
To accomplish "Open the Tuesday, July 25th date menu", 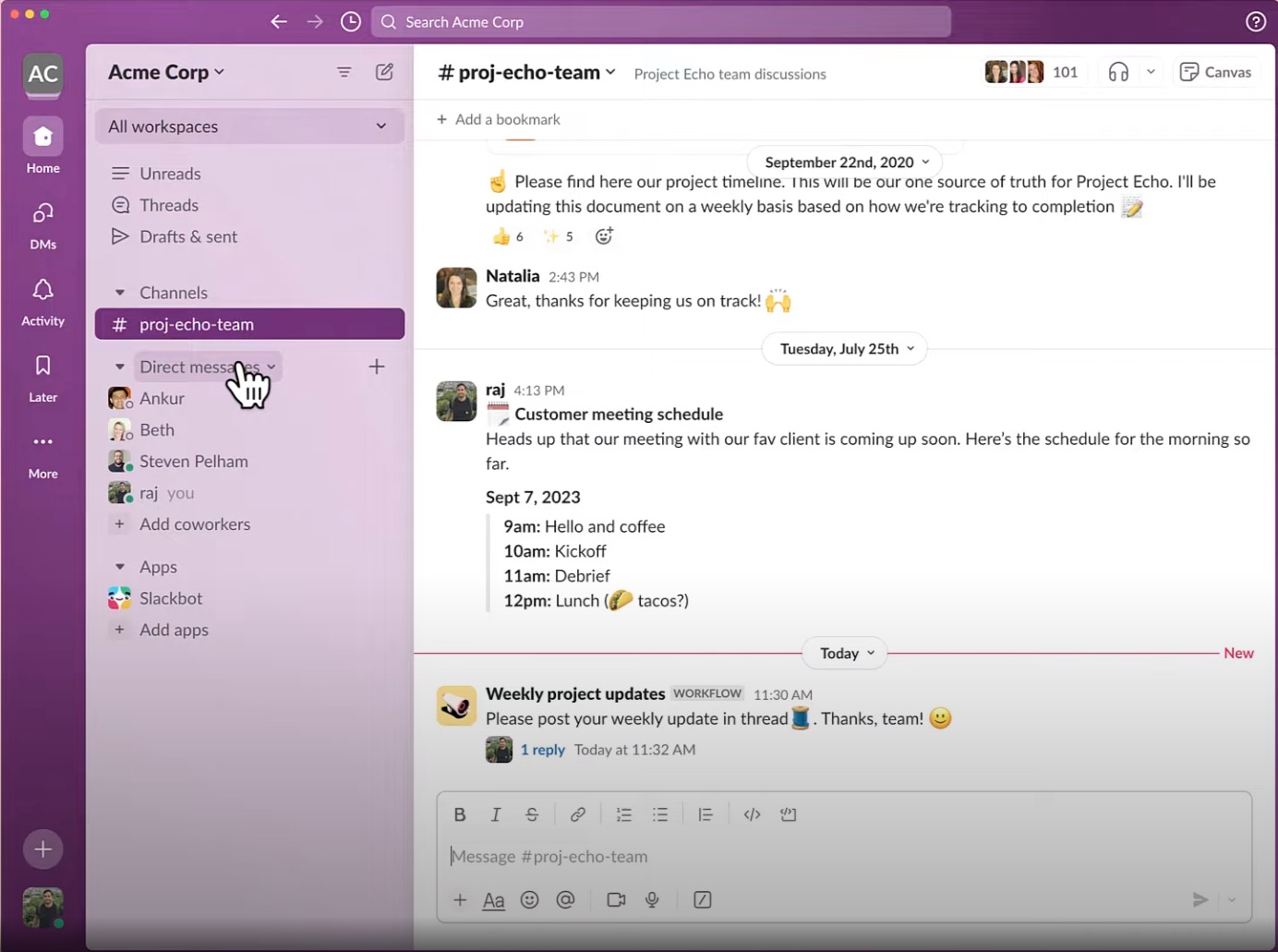I will (846, 349).
